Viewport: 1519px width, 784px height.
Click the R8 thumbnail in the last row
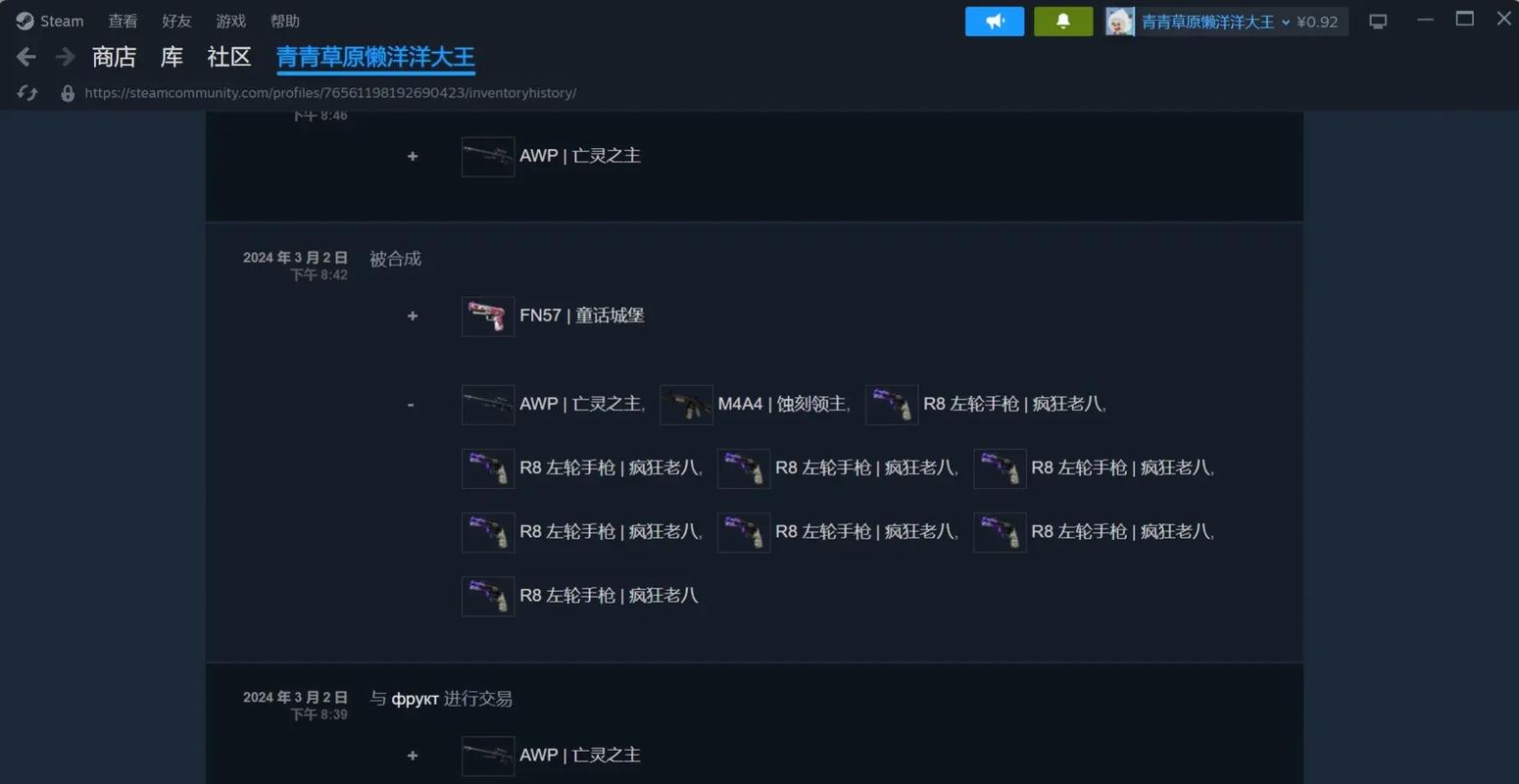pyautogui.click(x=488, y=597)
